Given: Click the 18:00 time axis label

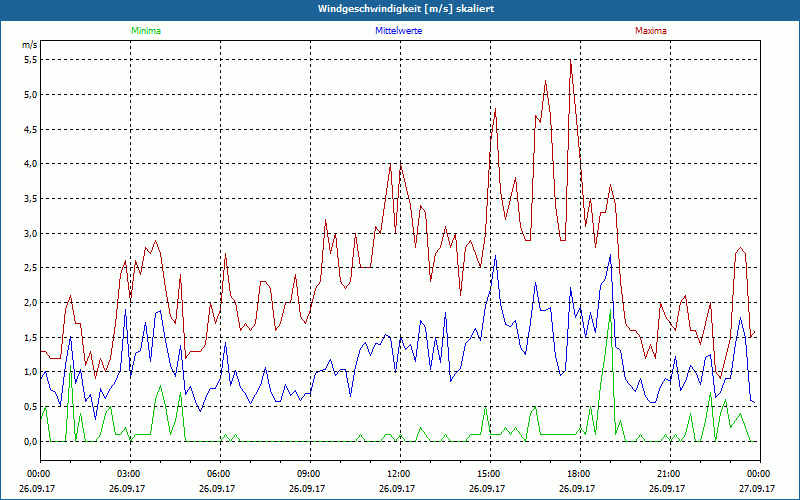Looking at the screenshot, I should pyautogui.click(x=579, y=474).
